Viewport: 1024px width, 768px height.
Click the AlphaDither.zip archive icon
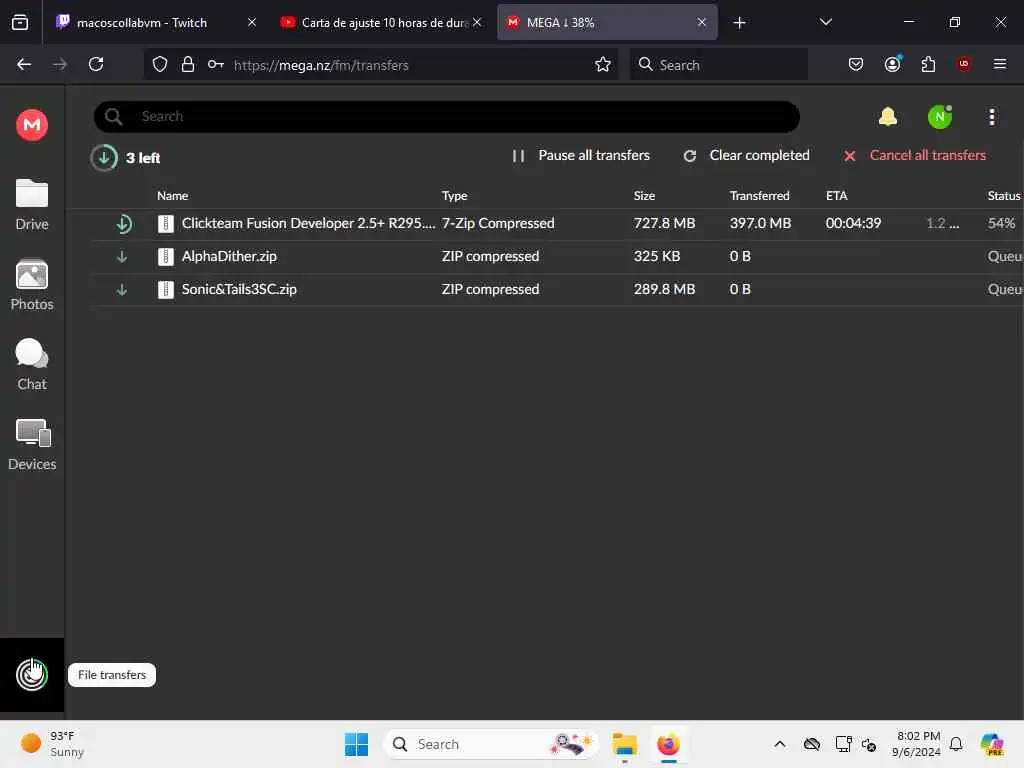click(x=166, y=257)
